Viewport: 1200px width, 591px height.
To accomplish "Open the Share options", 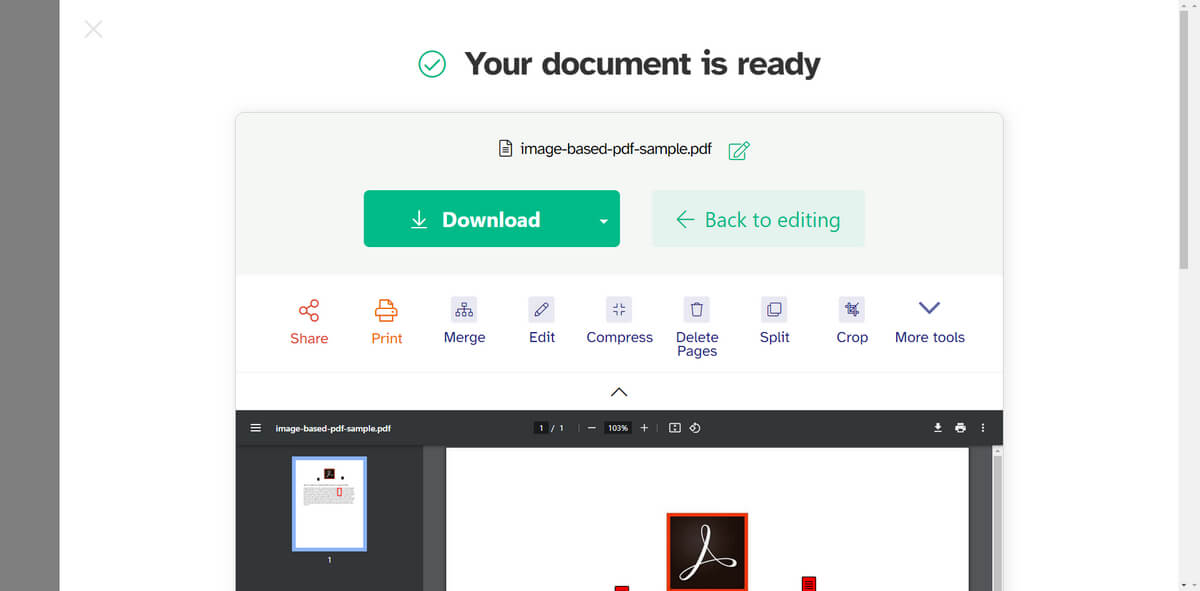I will click(x=308, y=320).
